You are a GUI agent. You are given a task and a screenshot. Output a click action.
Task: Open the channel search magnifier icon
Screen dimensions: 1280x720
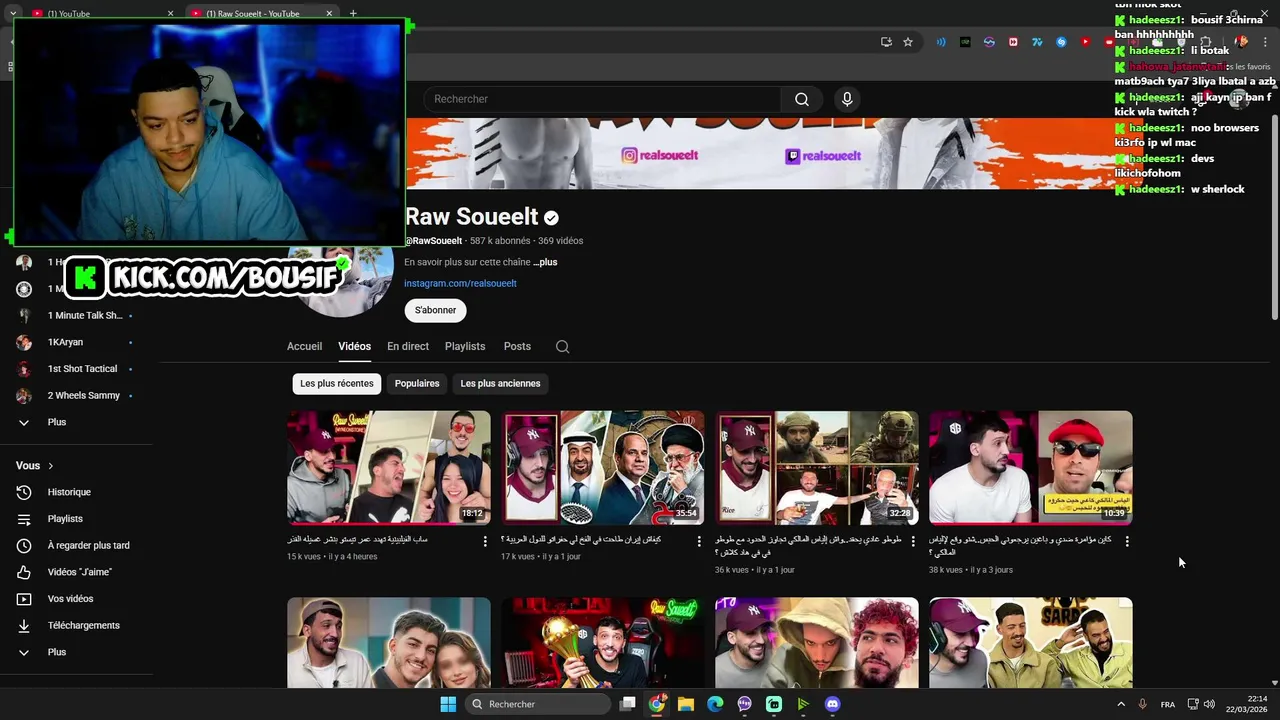coord(562,346)
